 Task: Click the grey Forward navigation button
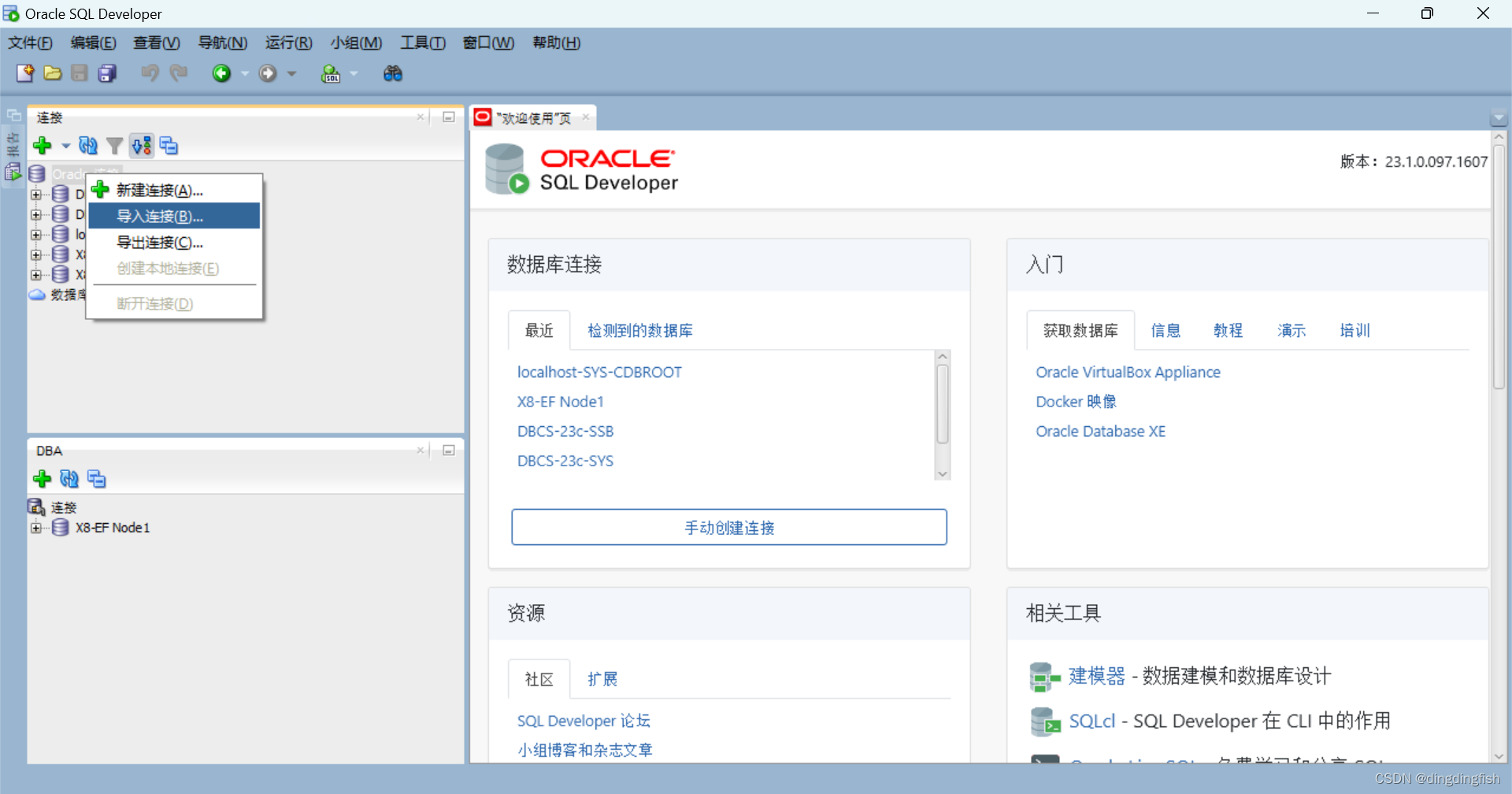pyautogui.click(x=268, y=73)
